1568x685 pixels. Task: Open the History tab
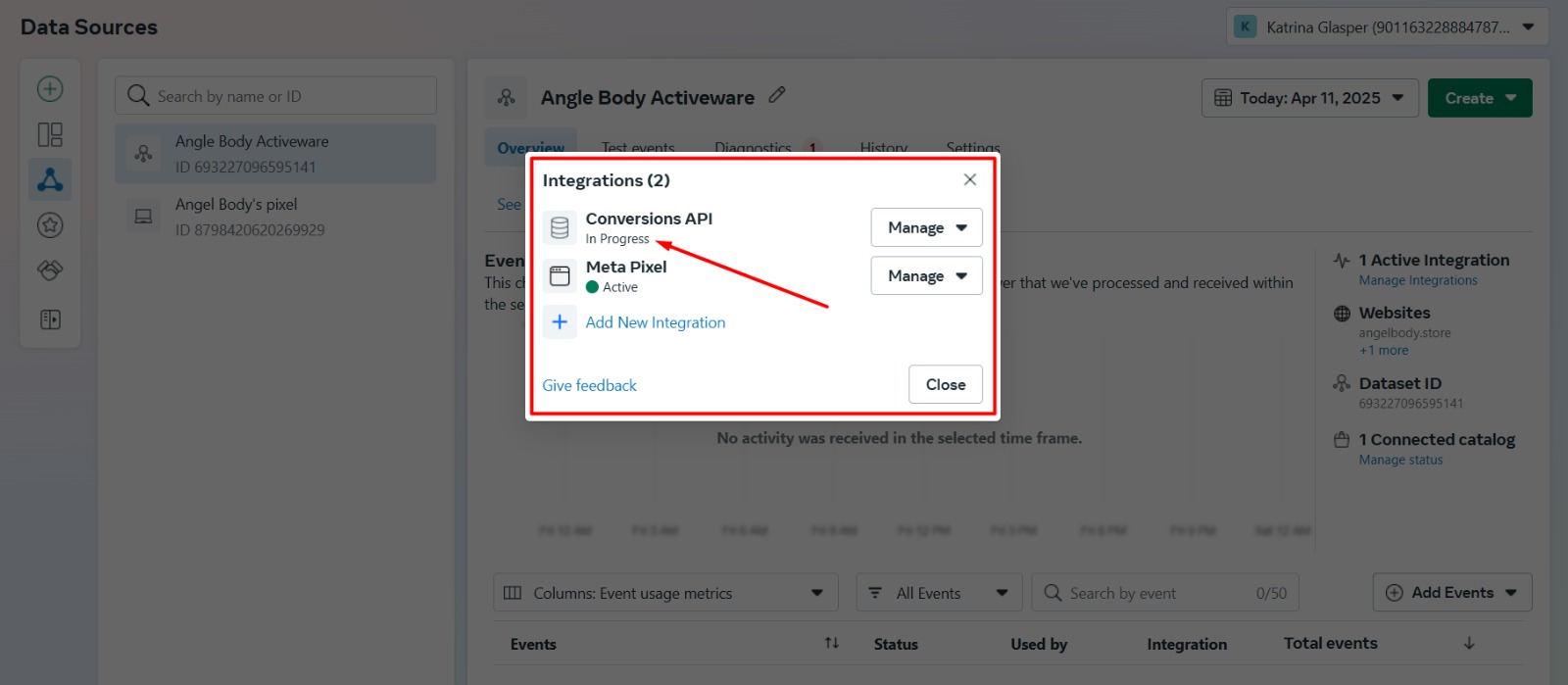(884, 148)
